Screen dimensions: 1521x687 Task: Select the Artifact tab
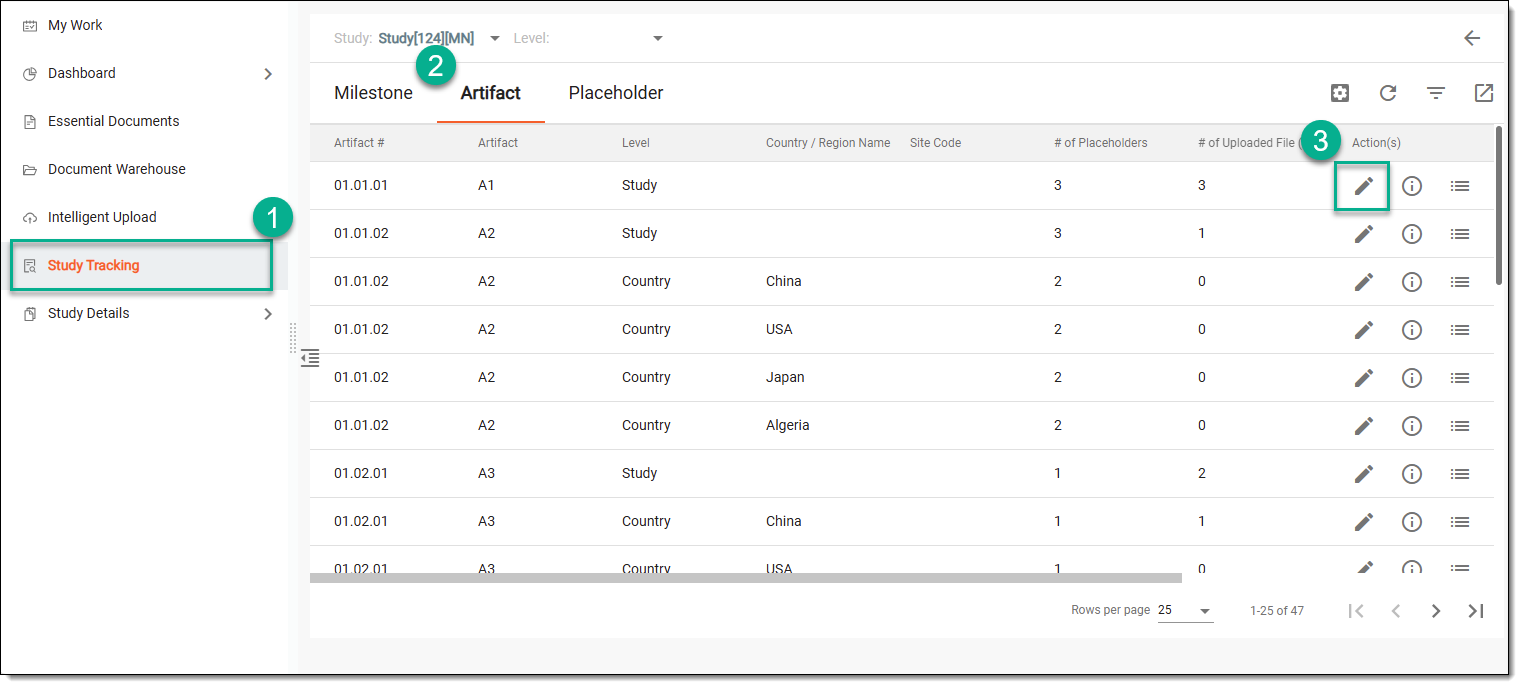pyautogui.click(x=490, y=93)
